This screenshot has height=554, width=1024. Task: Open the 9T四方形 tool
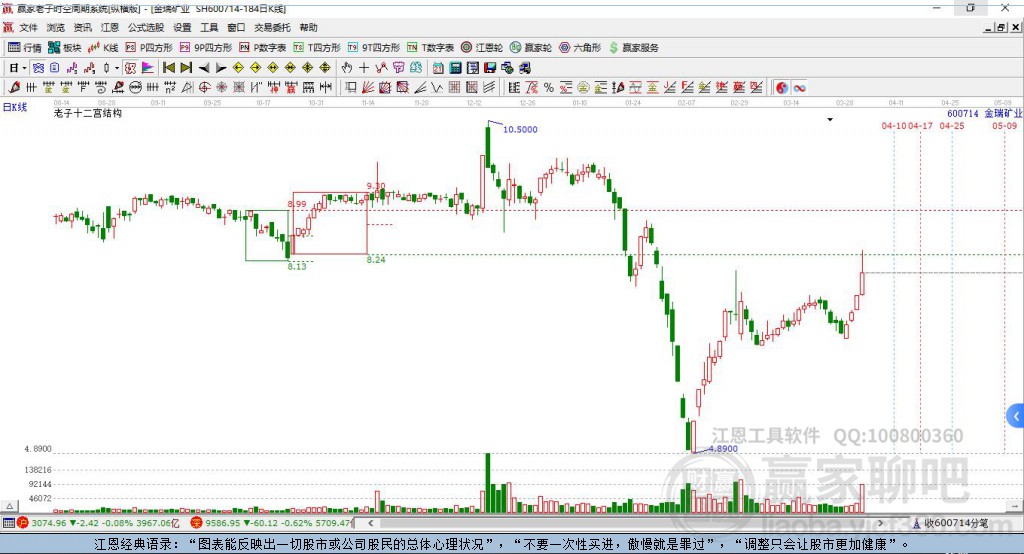pyautogui.click(x=374, y=48)
